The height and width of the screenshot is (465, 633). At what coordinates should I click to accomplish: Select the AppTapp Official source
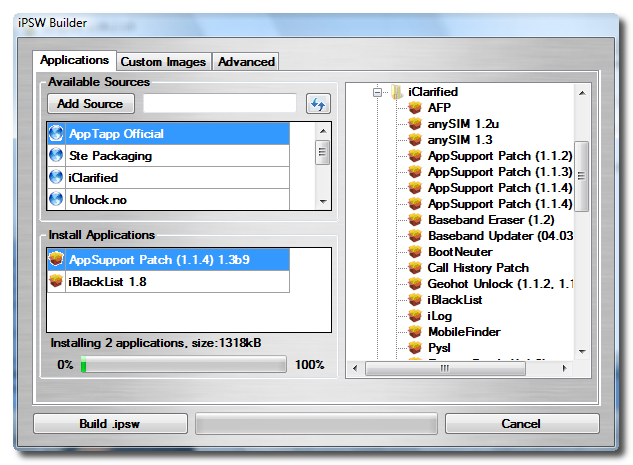coord(169,133)
